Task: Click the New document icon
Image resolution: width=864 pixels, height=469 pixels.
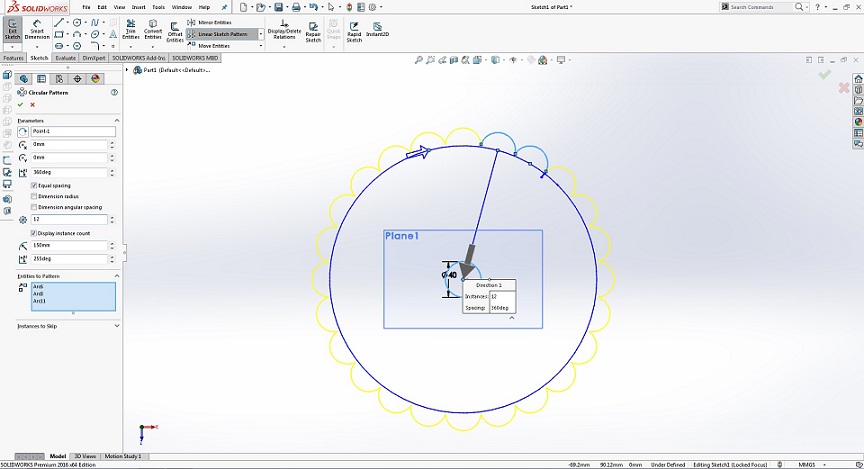Action: [243, 7]
